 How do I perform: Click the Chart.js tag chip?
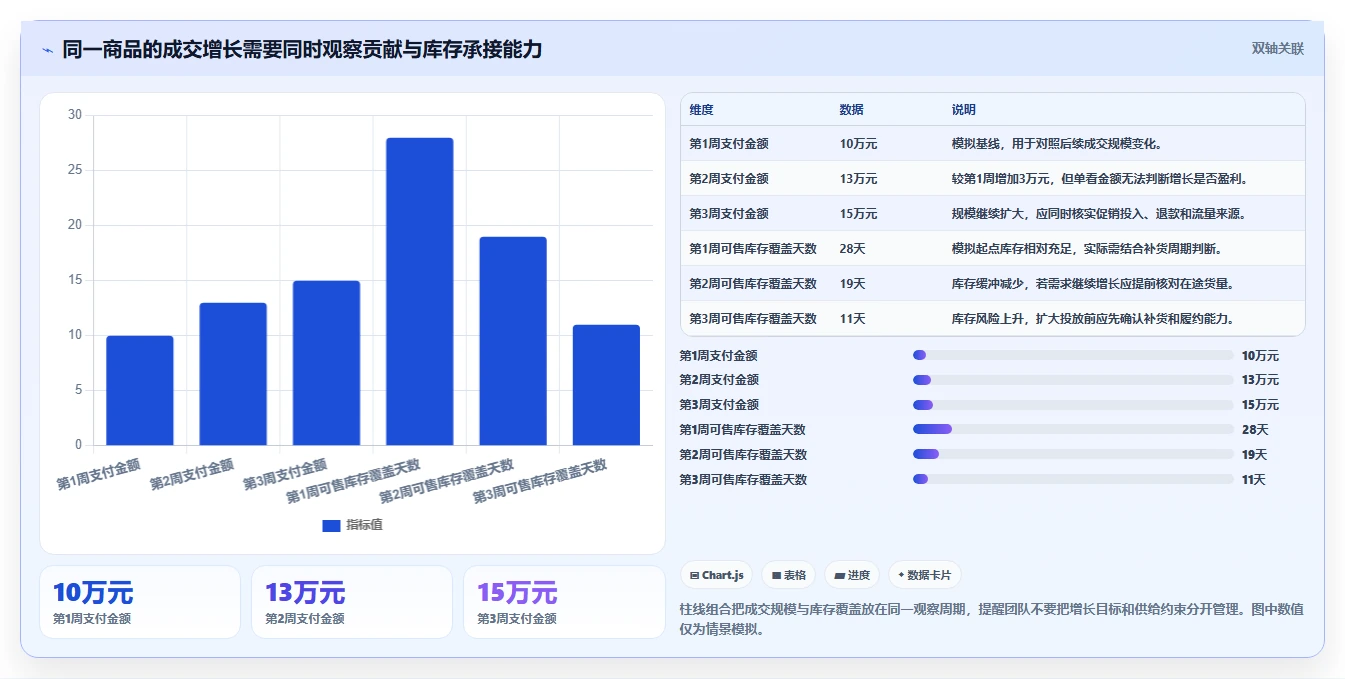click(x=717, y=575)
